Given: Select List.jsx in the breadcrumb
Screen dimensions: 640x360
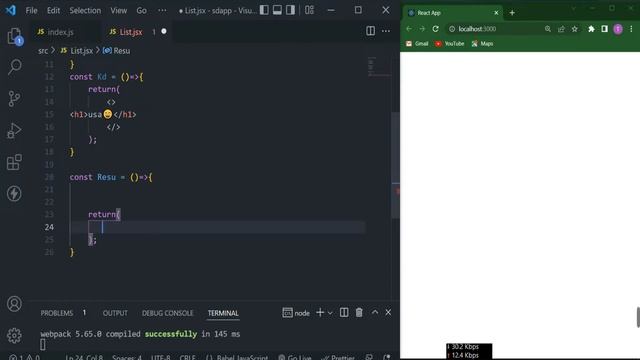Looking at the screenshot, I should 81,51.
